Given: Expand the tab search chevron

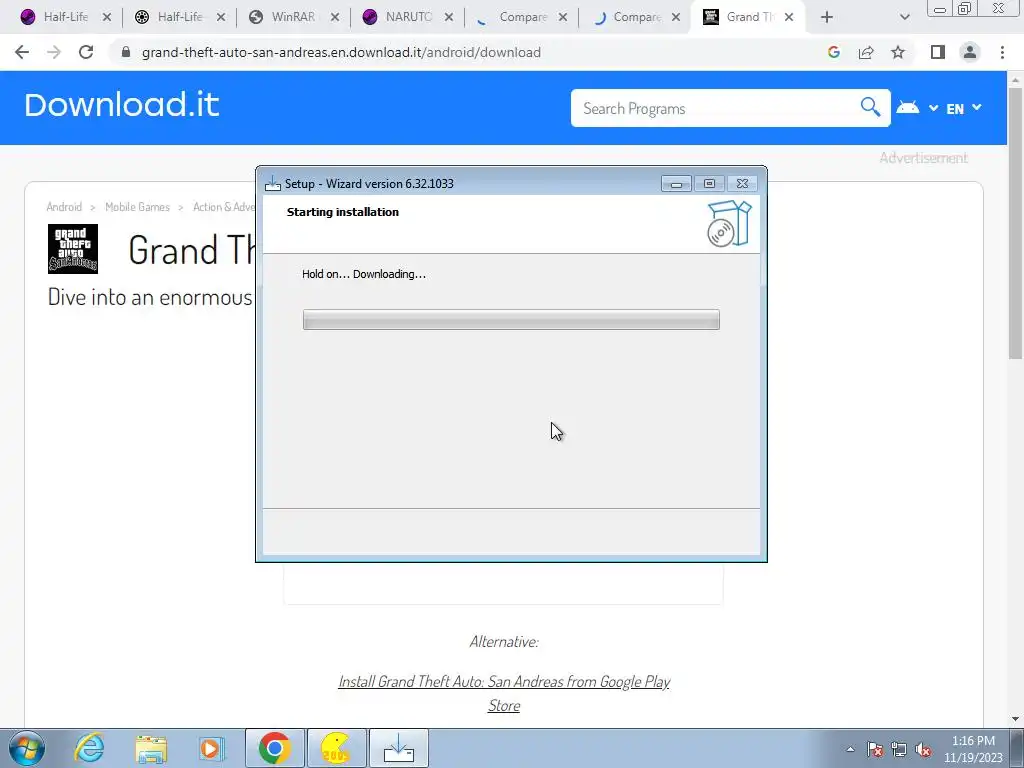Looking at the screenshot, I should point(904,18).
